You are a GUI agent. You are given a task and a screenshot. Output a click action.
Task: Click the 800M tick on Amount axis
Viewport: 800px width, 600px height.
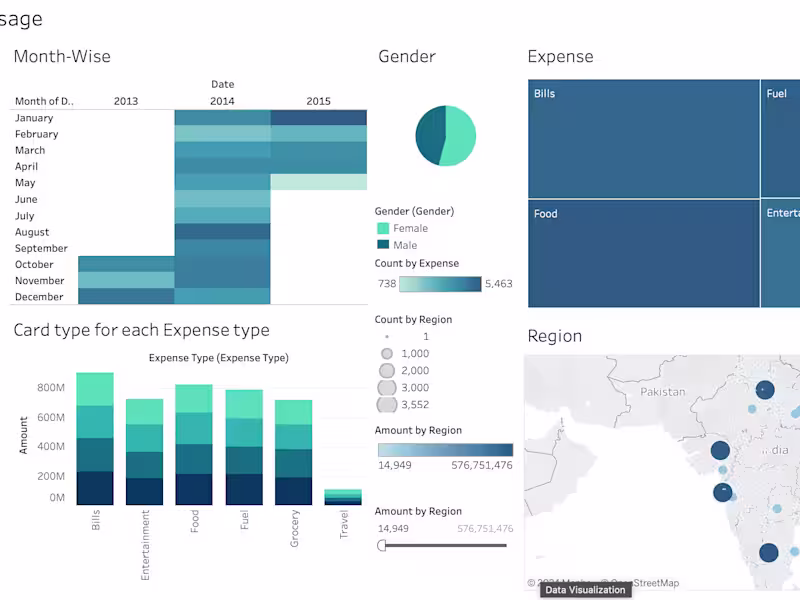(51, 387)
